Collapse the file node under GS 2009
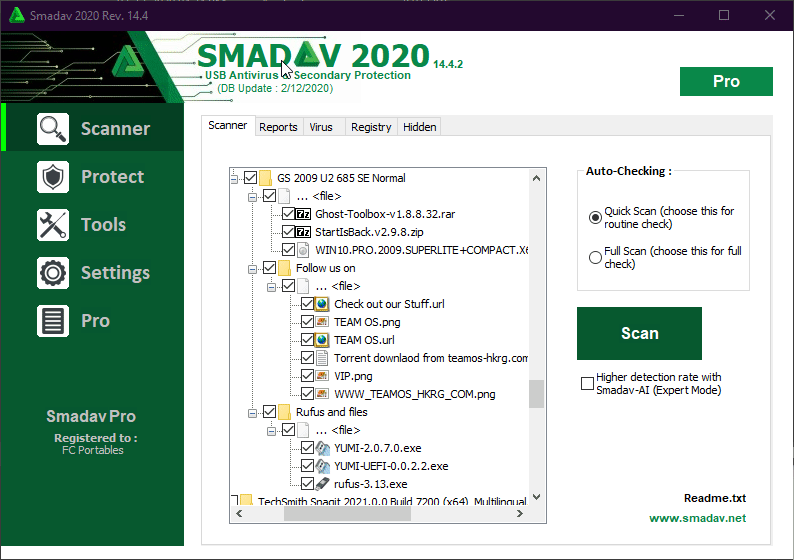794x560 pixels. (252, 197)
